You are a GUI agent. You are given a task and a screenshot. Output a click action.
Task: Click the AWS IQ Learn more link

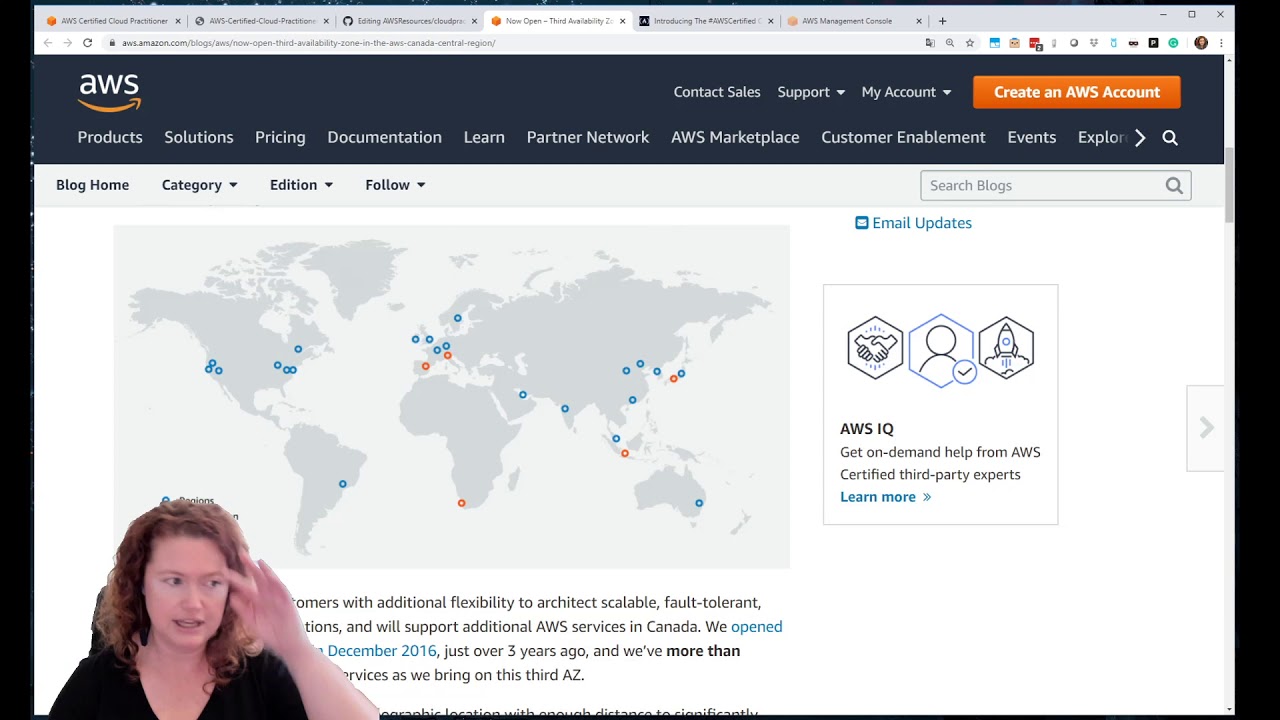(x=885, y=497)
